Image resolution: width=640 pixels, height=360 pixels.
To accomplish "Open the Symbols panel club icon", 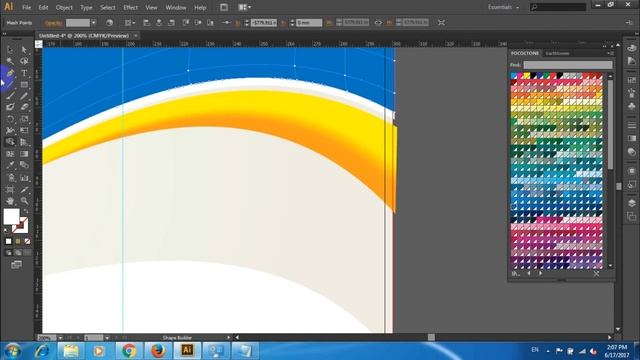I will coord(631,107).
